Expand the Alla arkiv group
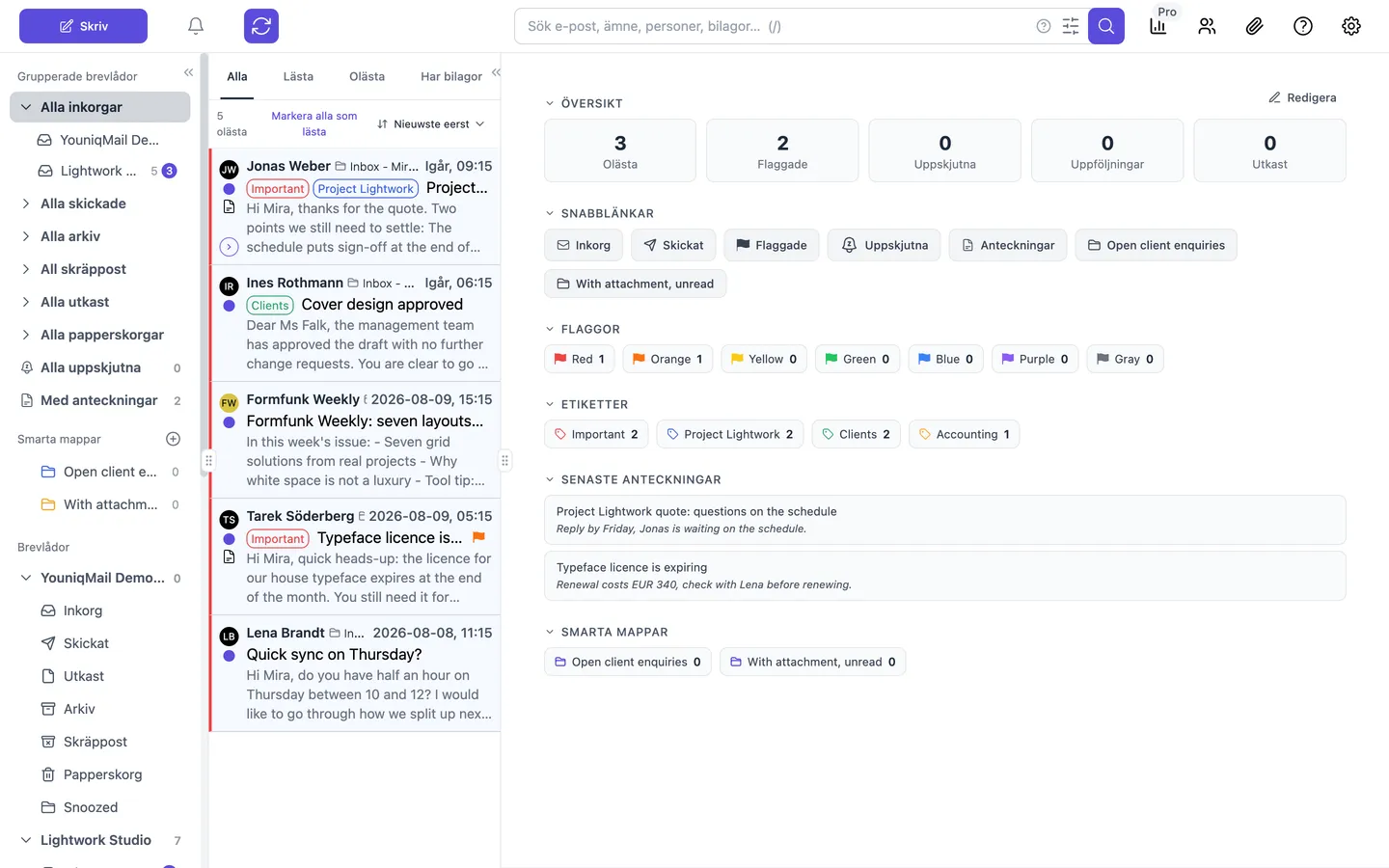The height and width of the screenshot is (868, 1389). pos(26,236)
